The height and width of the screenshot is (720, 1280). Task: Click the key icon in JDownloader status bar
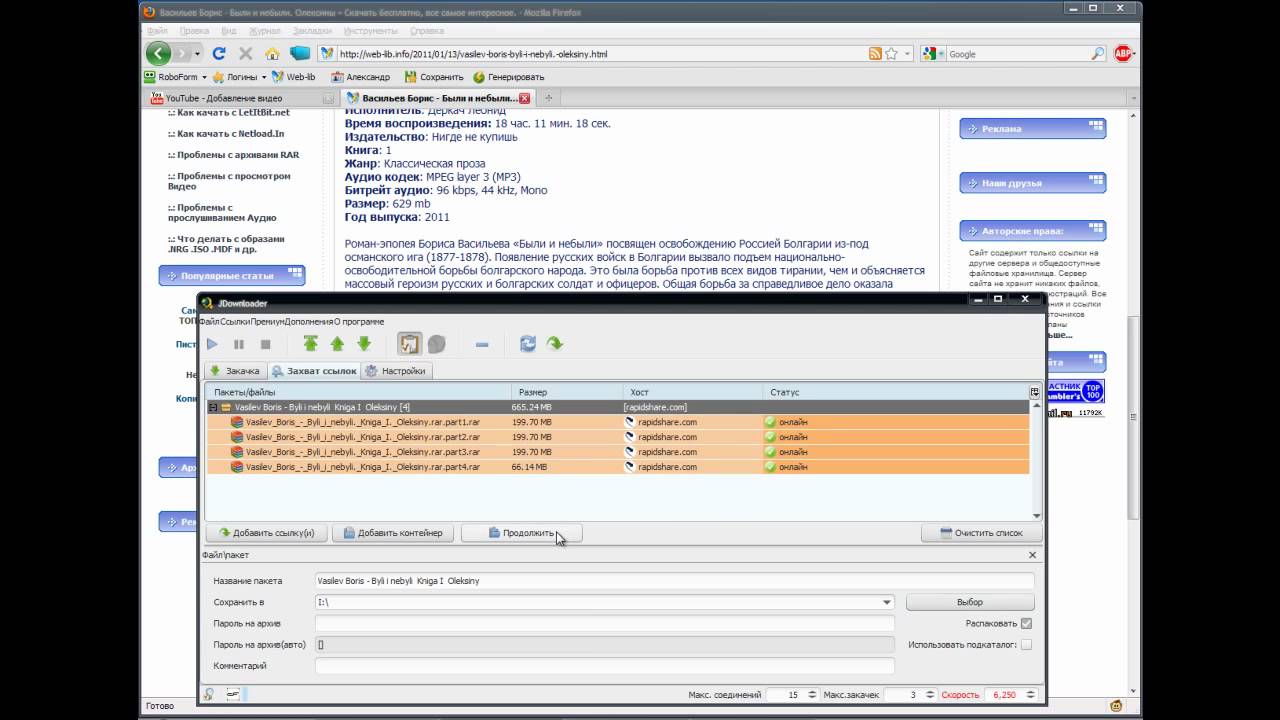tap(209, 693)
